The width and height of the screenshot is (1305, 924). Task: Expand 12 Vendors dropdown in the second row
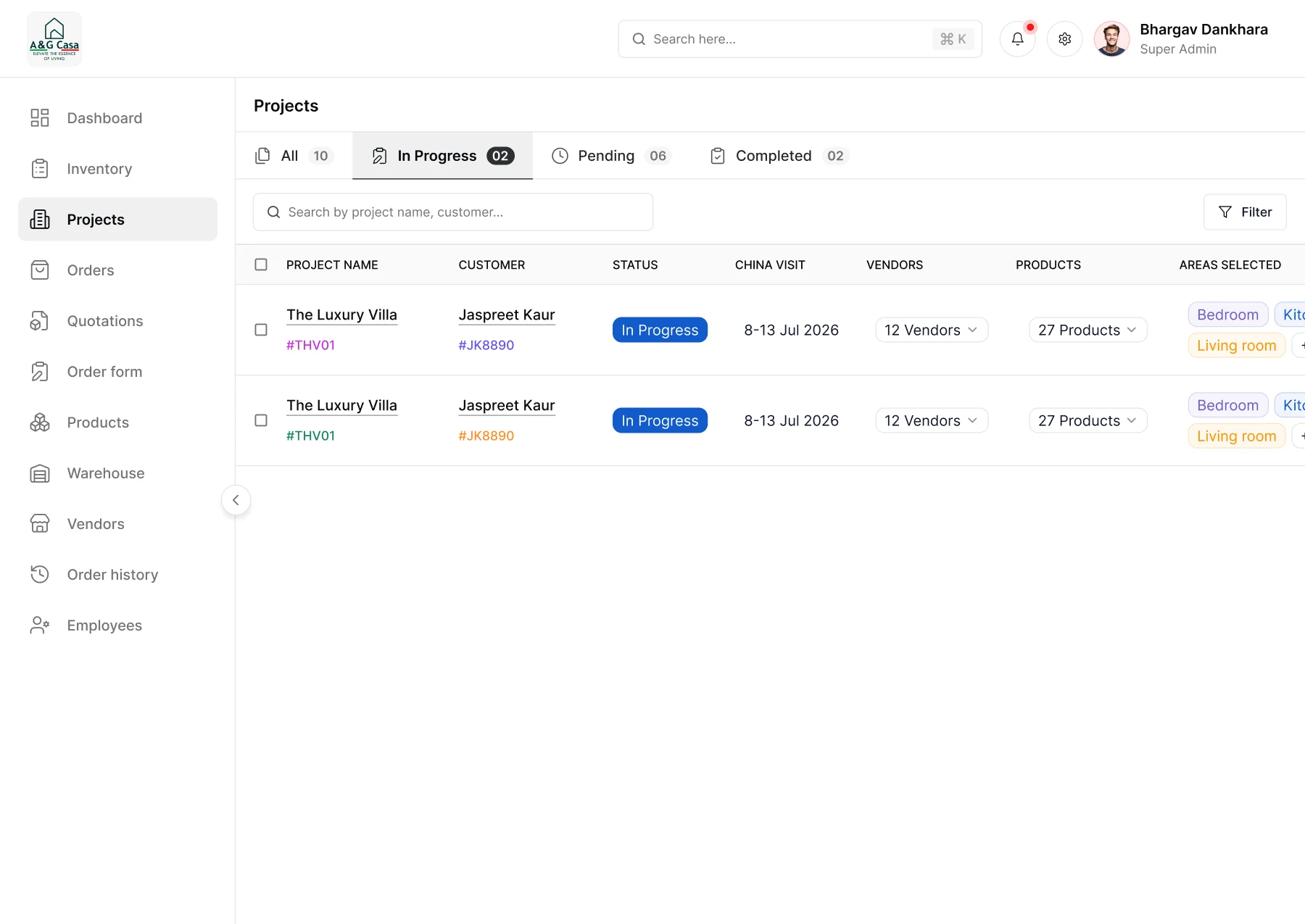tap(932, 420)
